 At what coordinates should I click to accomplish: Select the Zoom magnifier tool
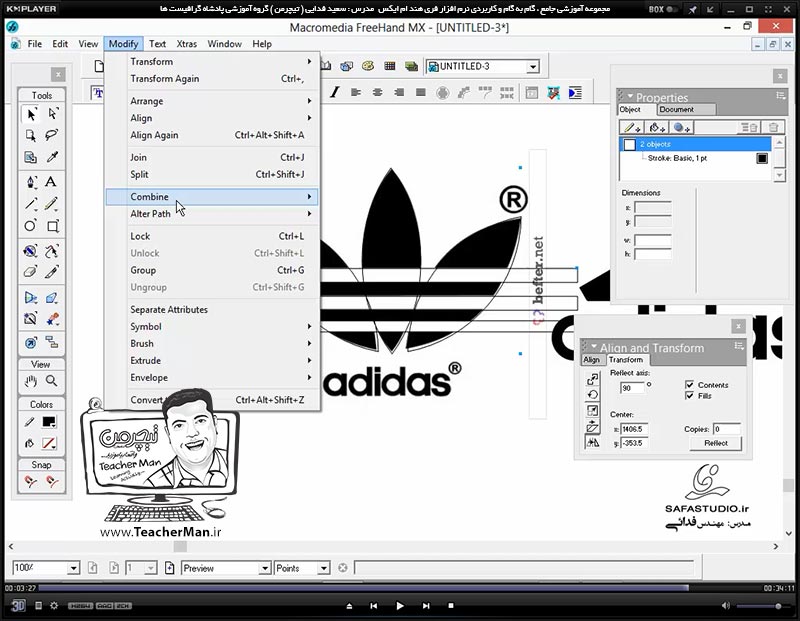tap(52, 381)
